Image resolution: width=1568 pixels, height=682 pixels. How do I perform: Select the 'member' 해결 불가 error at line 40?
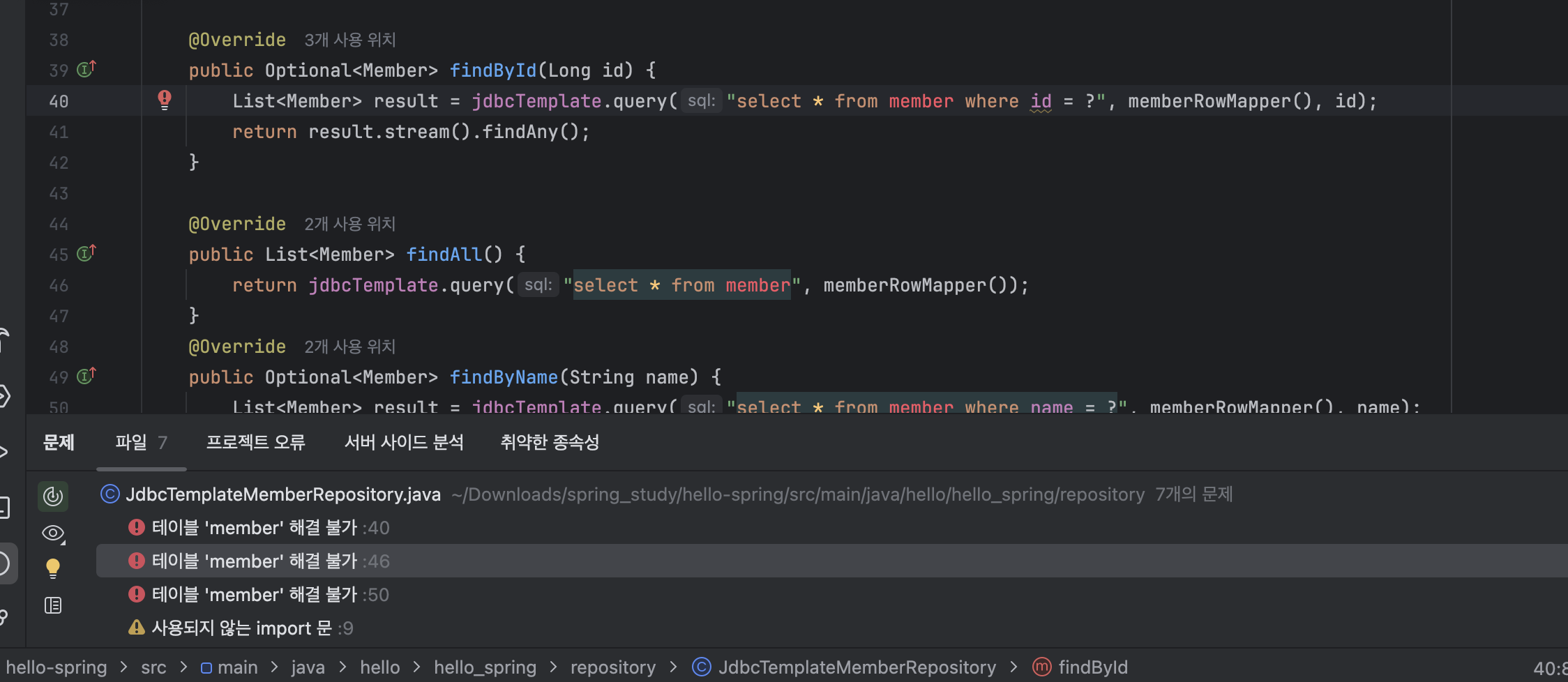[831, 528]
